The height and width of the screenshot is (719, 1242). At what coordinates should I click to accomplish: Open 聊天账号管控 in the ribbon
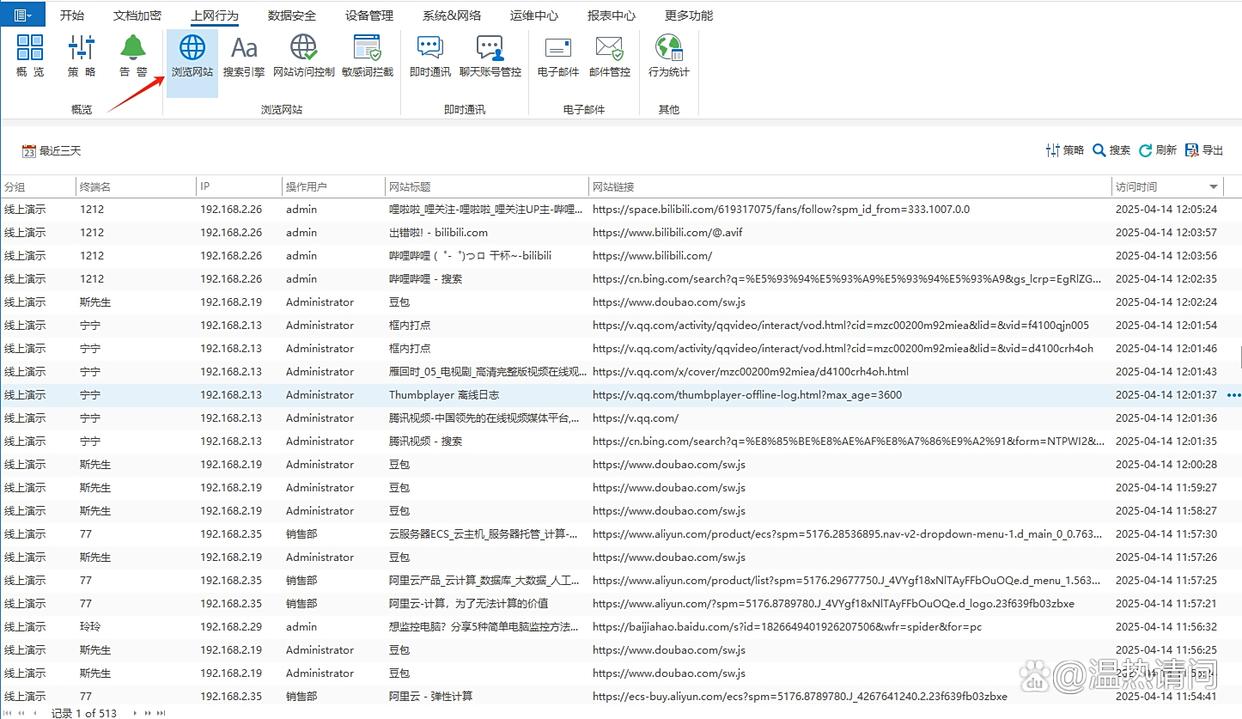tap(490, 56)
